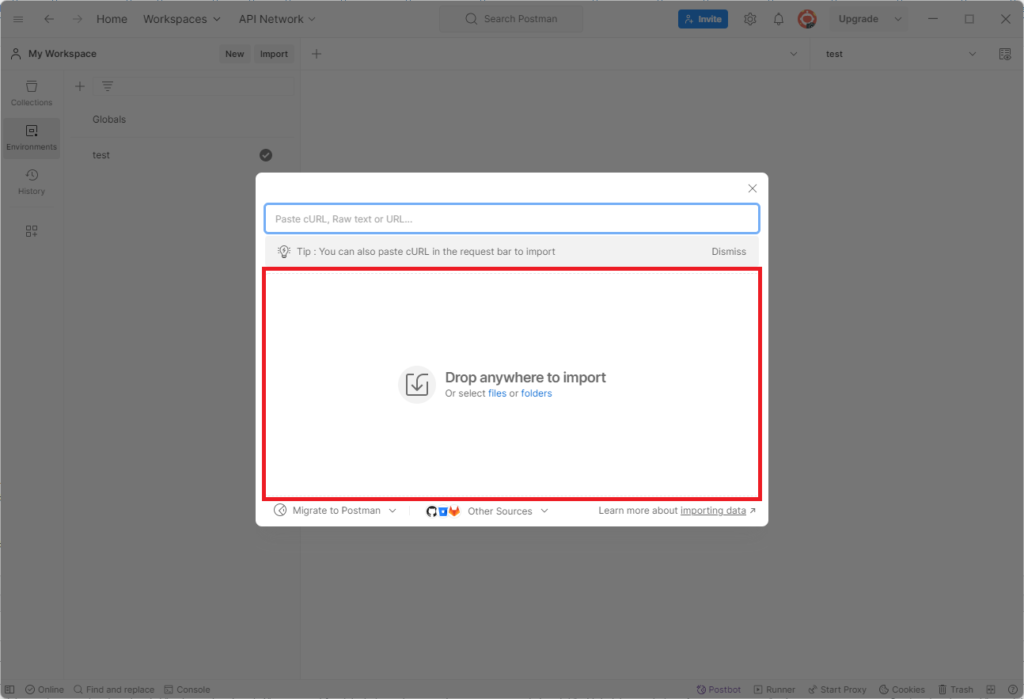
Task: Open Cookies manager
Action: click(901, 689)
